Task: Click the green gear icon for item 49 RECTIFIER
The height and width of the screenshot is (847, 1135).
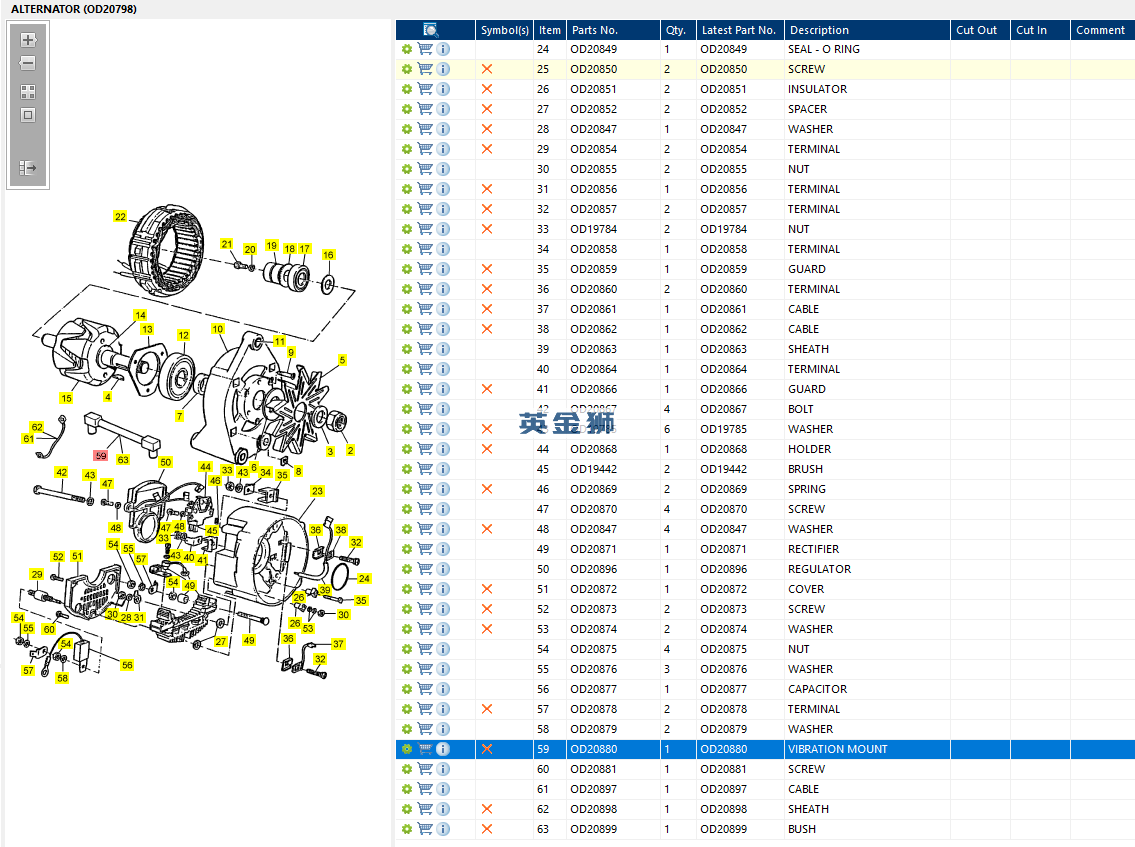Action: tap(407, 549)
